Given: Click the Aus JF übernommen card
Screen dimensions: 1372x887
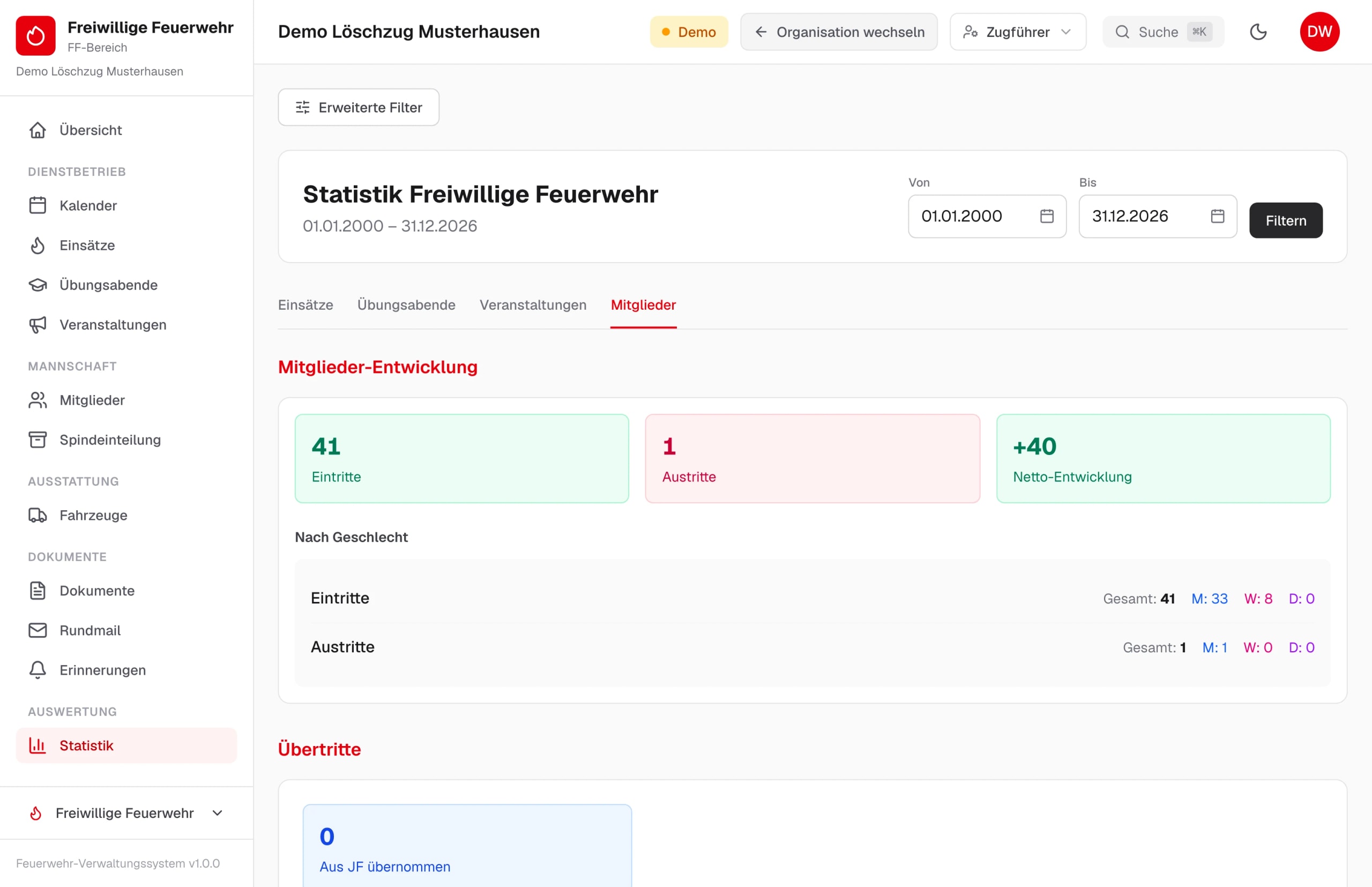Looking at the screenshot, I should coord(467,846).
